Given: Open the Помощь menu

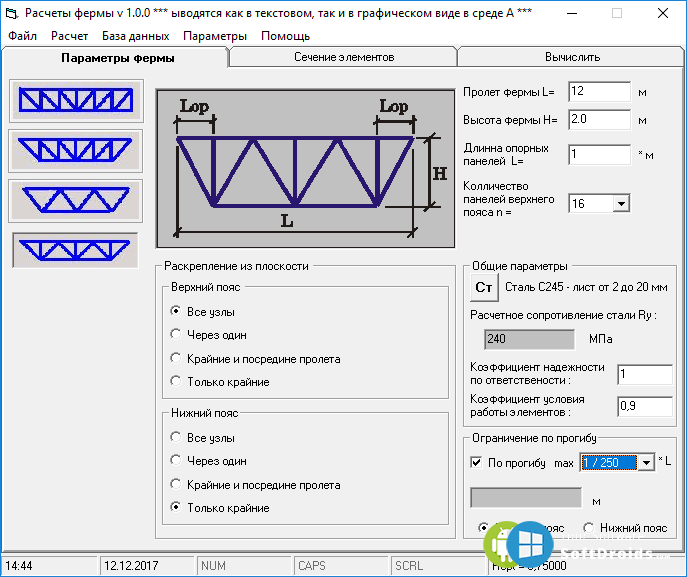Looking at the screenshot, I should pyautogui.click(x=285, y=36).
